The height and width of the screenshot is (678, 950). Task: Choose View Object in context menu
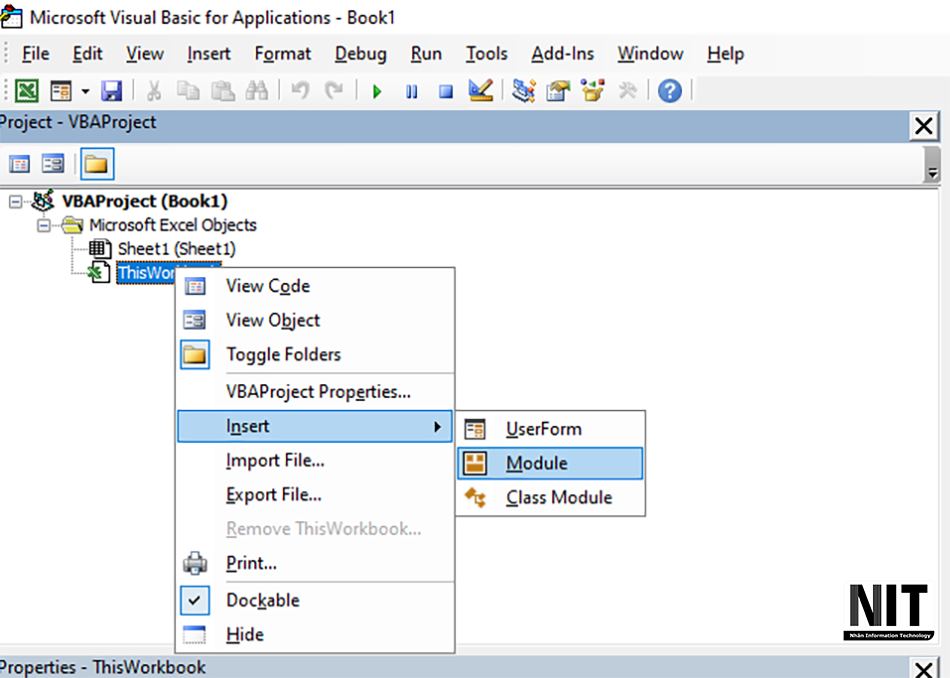tap(315, 320)
